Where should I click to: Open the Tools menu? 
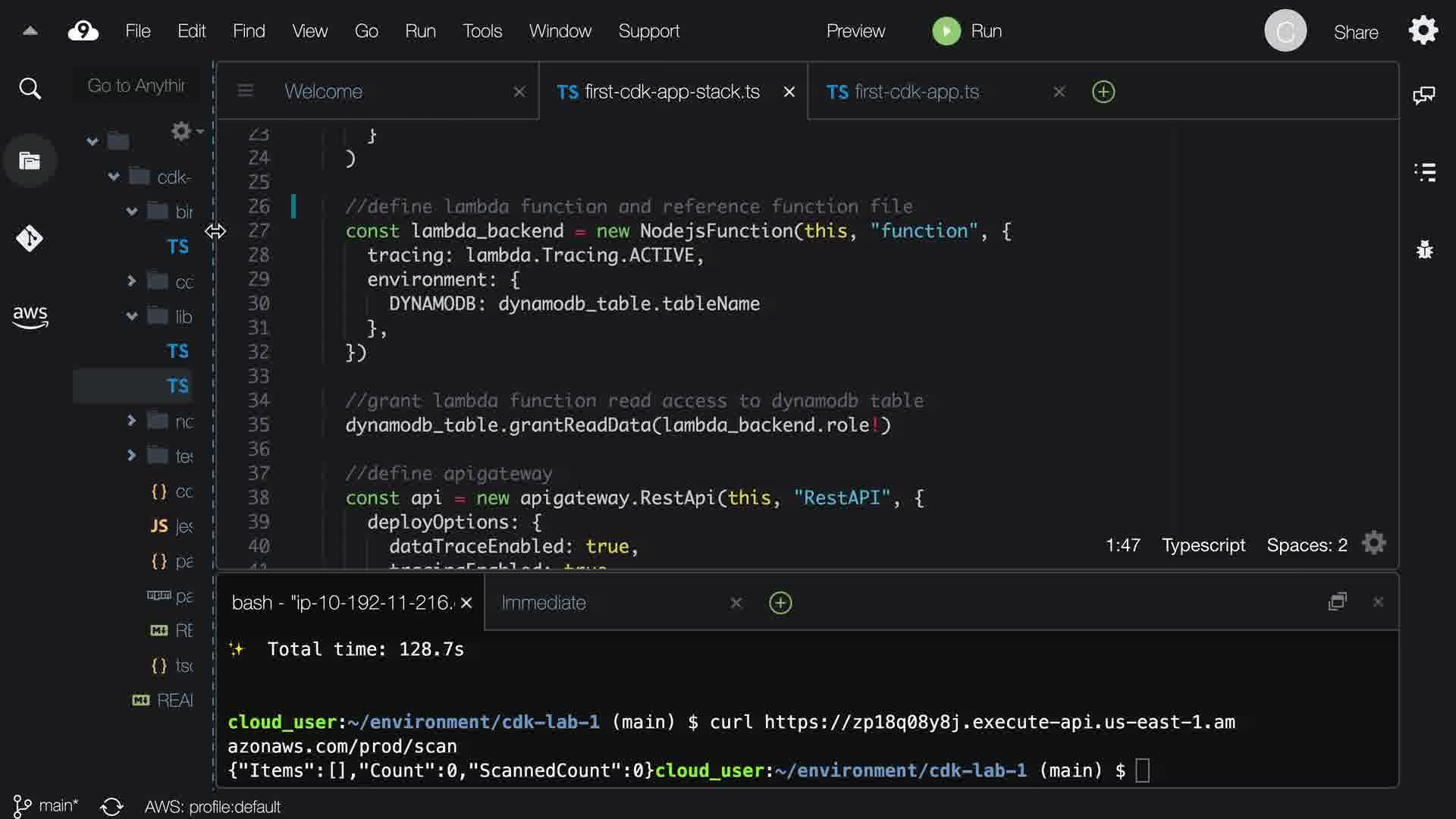[482, 31]
